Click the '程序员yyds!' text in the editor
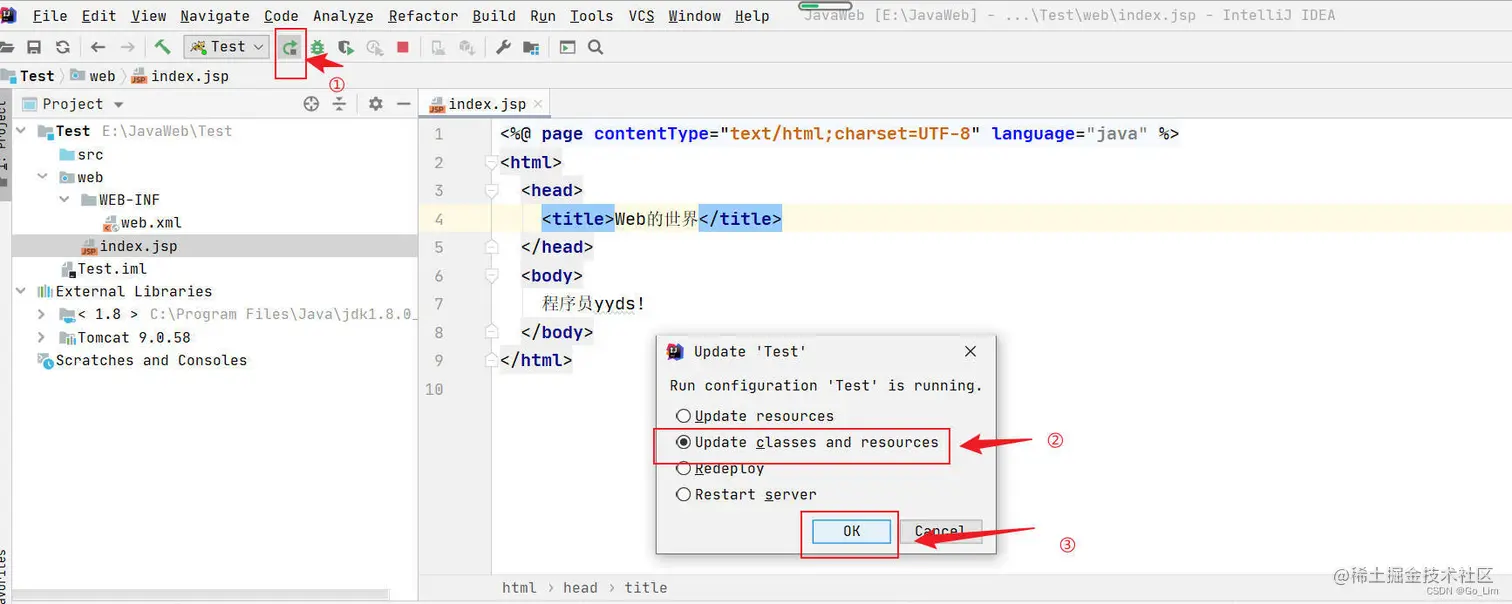The width and height of the screenshot is (1512, 604). point(594,304)
